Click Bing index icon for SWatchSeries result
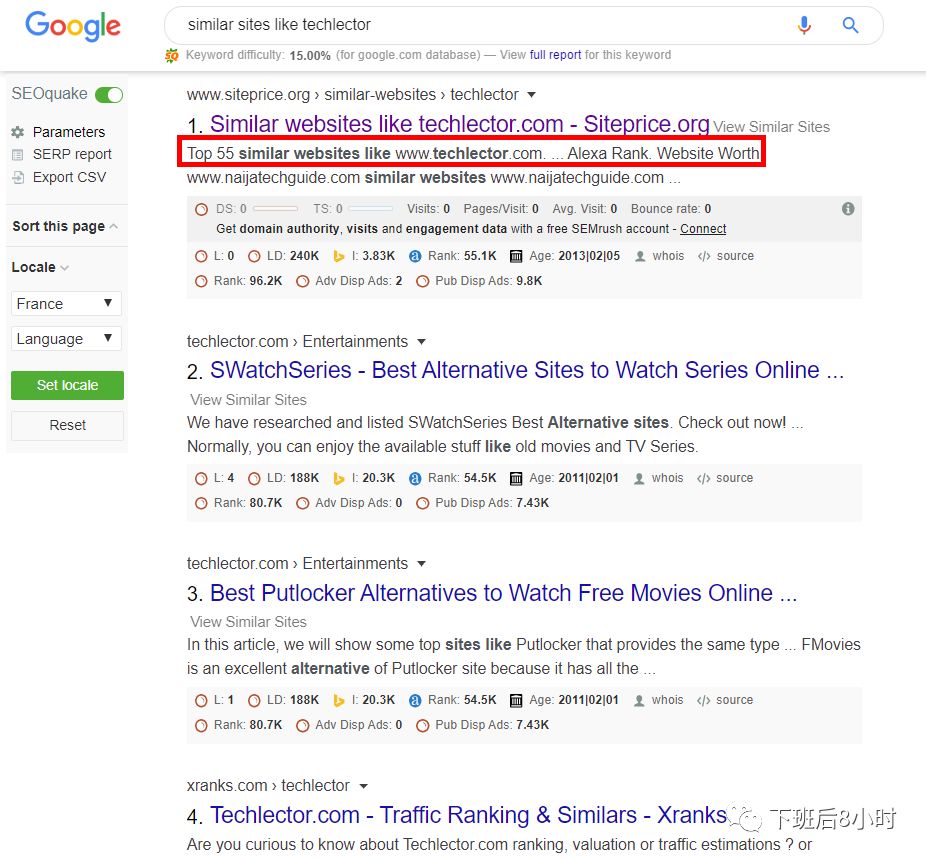This screenshot has width=926, height=859. (338, 478)
